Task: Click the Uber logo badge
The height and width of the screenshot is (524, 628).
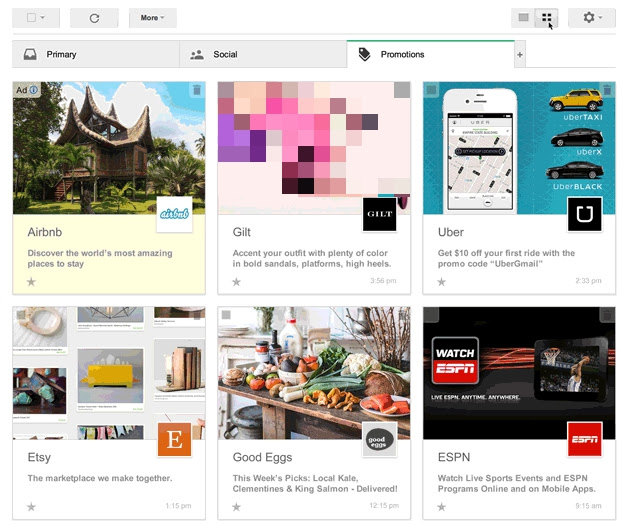Action: click(x=585, y=214)
